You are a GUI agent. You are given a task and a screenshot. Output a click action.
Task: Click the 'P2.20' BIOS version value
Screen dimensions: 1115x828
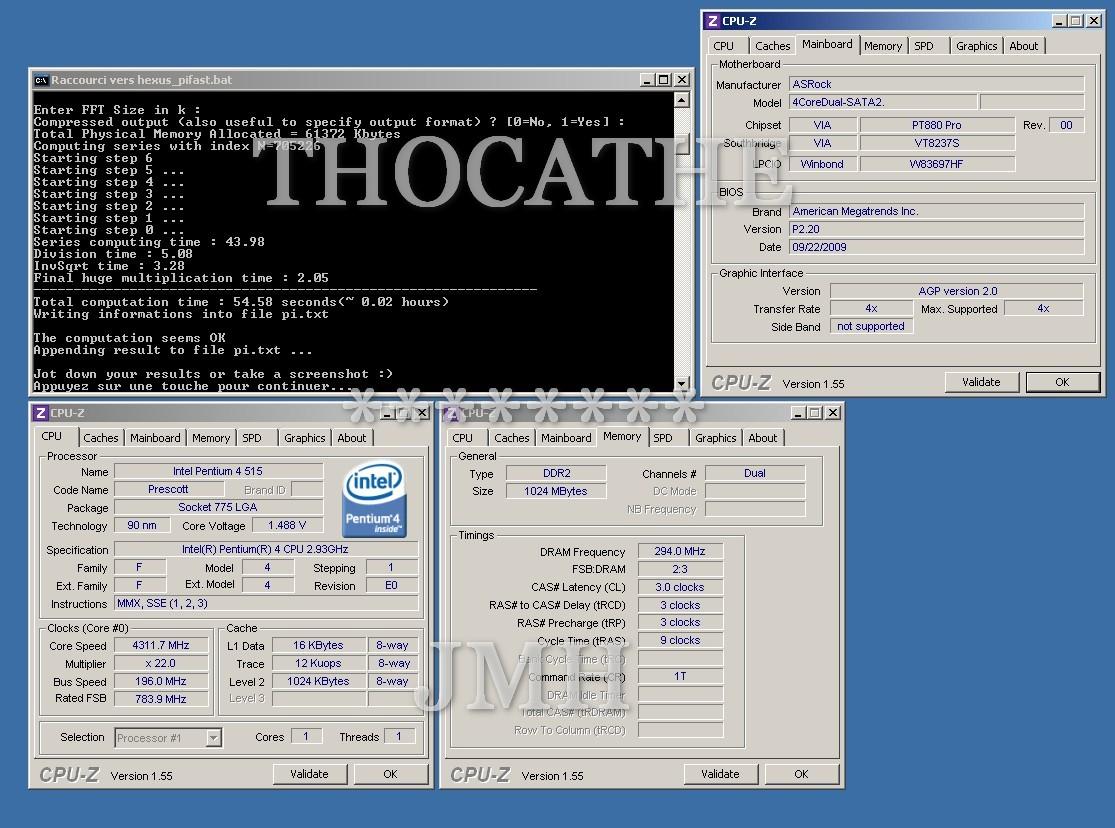[937, 229]
